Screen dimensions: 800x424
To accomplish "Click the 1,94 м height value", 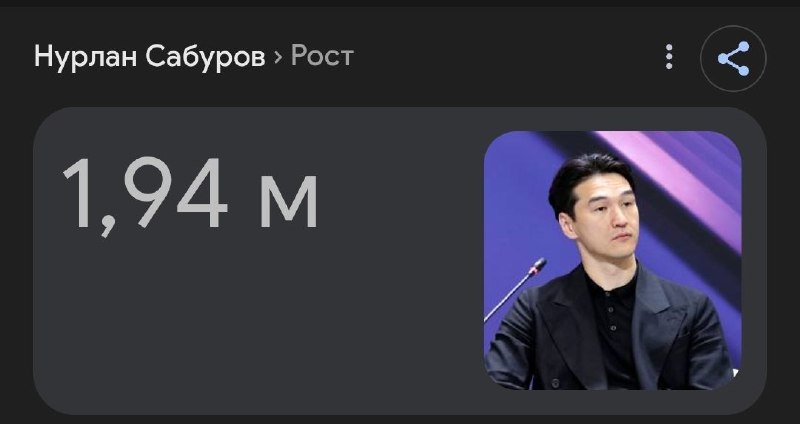I will coord(190,195).
